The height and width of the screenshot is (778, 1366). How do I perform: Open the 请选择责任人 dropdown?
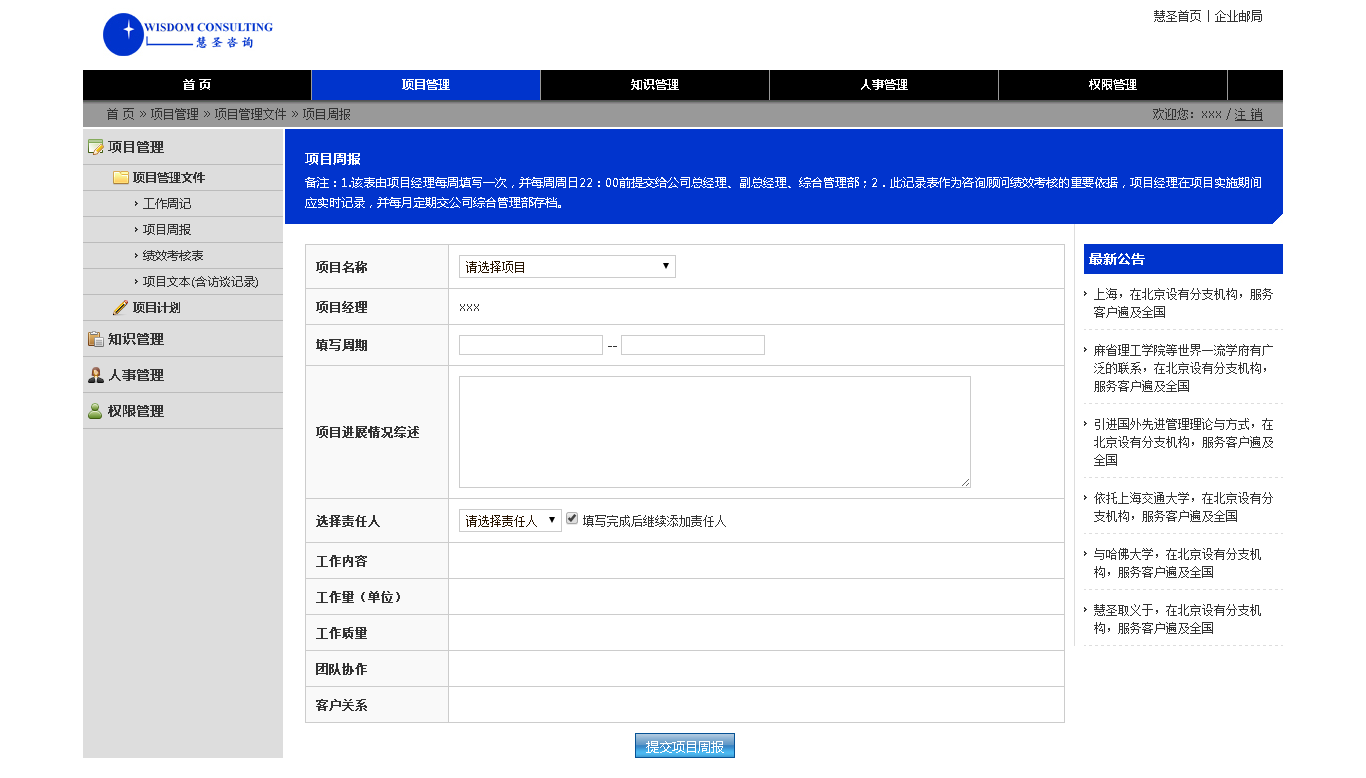pos(510,521)
